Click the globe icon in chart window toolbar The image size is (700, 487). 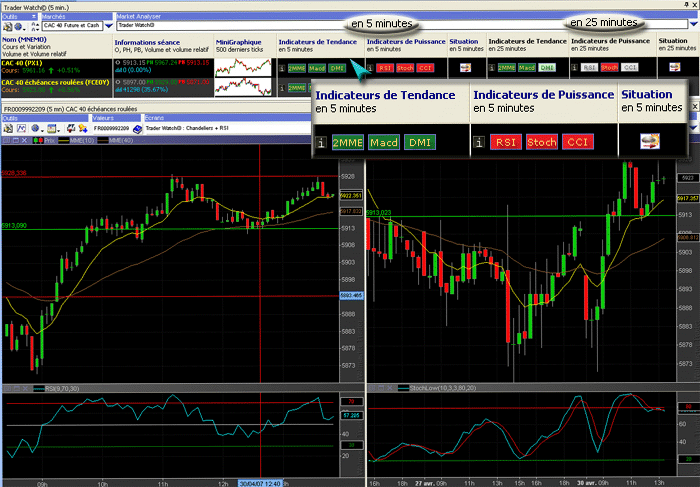pos(35,129)
